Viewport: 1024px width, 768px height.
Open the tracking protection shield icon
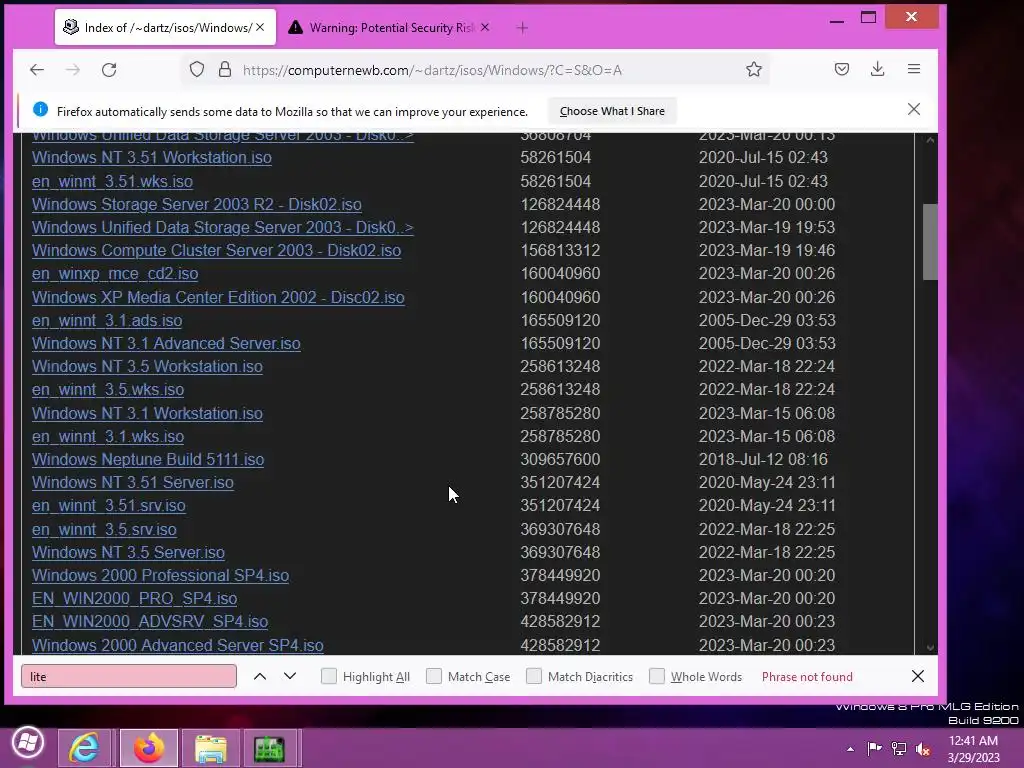(x=197, y=69)
